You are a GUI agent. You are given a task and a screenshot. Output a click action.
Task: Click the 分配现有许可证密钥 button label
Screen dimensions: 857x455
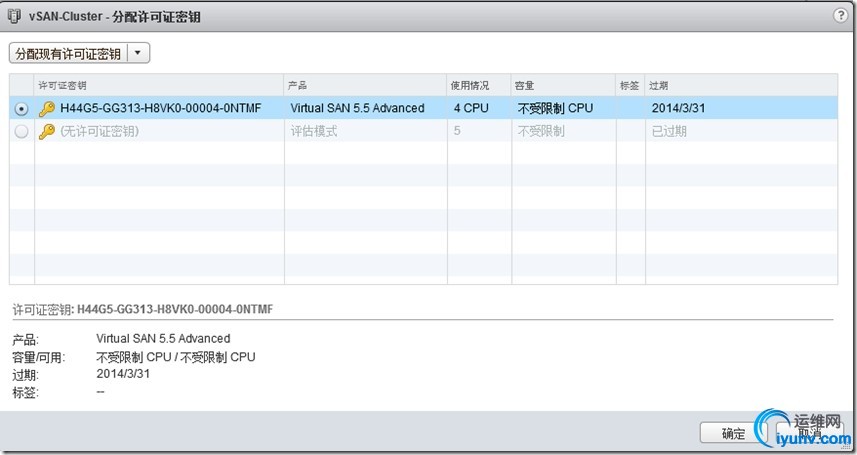(68, 54)
